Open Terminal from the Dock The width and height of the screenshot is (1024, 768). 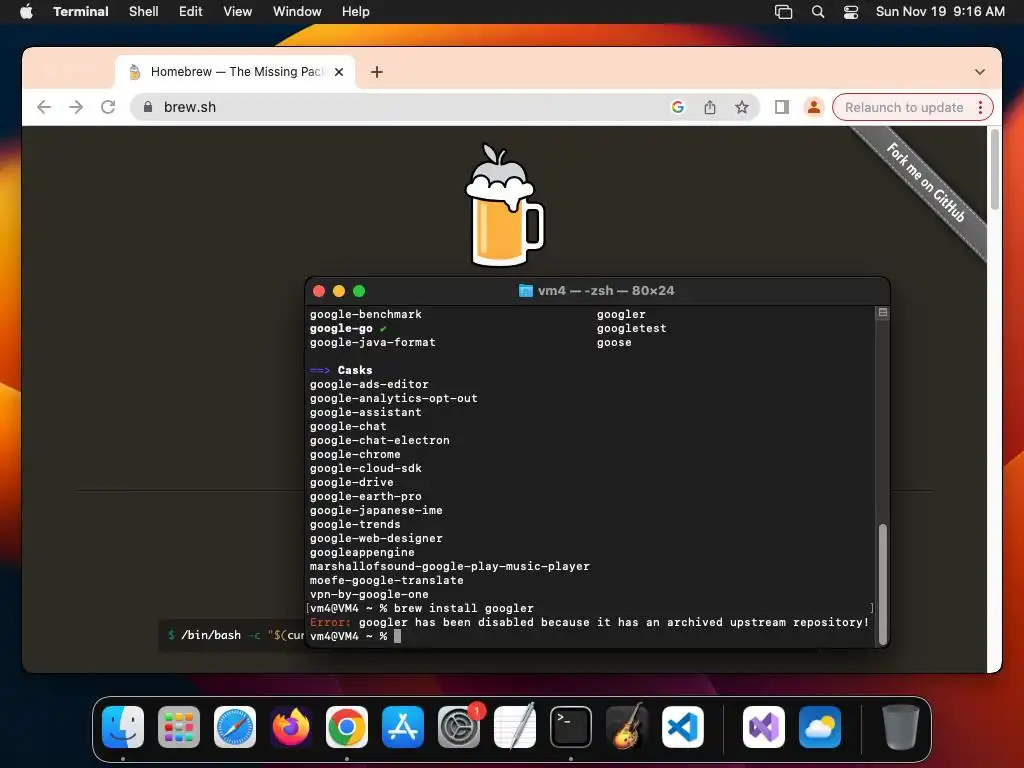coord(571,726)
